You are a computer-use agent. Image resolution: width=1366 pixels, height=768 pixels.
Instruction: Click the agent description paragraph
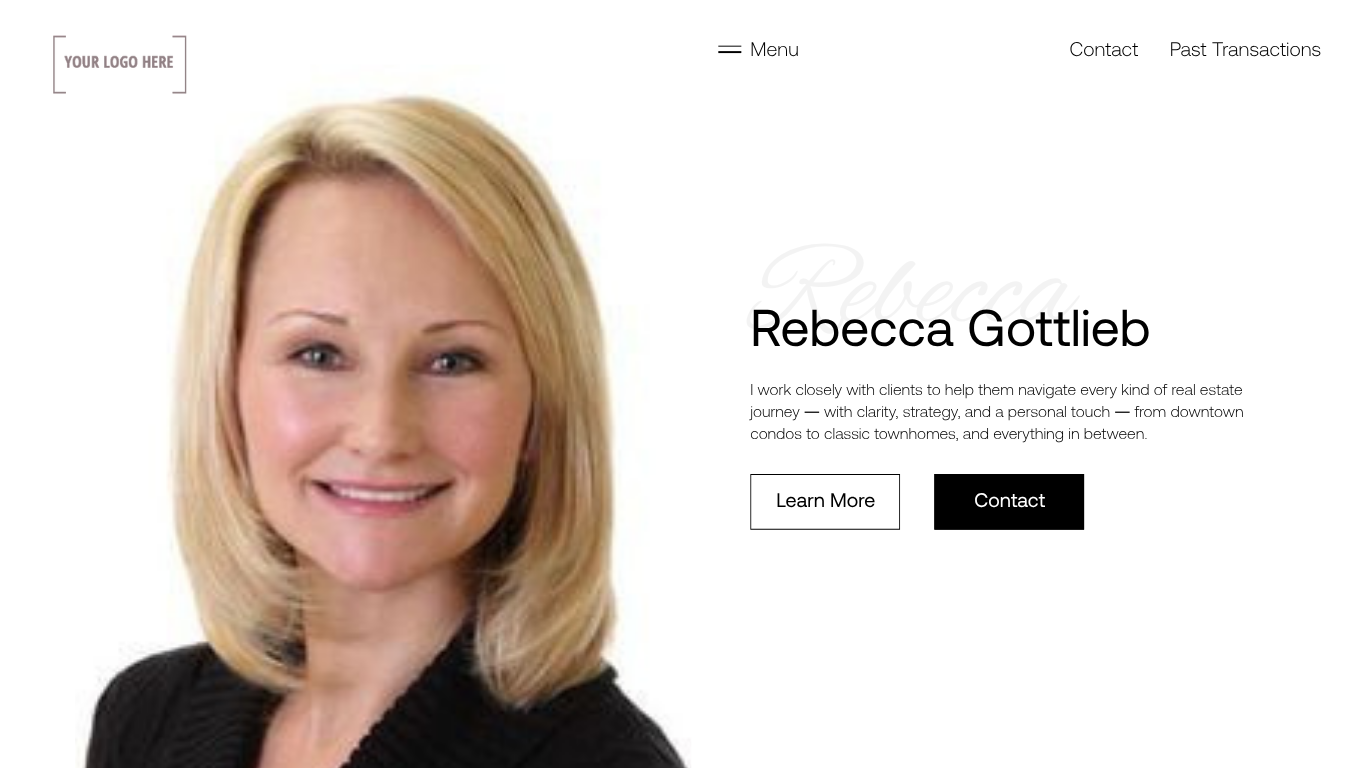(997, 411)
